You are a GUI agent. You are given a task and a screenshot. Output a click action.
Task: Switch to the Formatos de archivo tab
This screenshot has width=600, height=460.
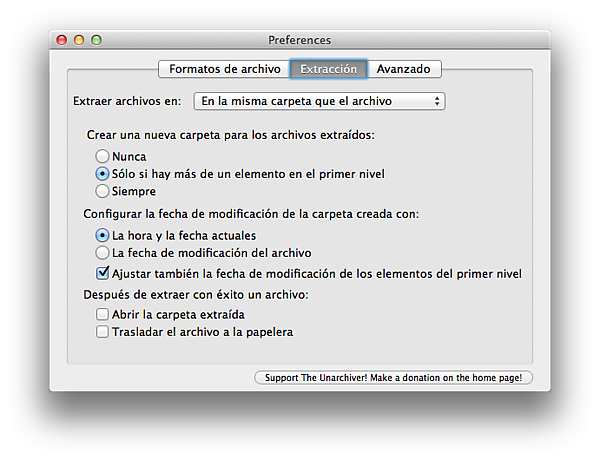(224, 69)
